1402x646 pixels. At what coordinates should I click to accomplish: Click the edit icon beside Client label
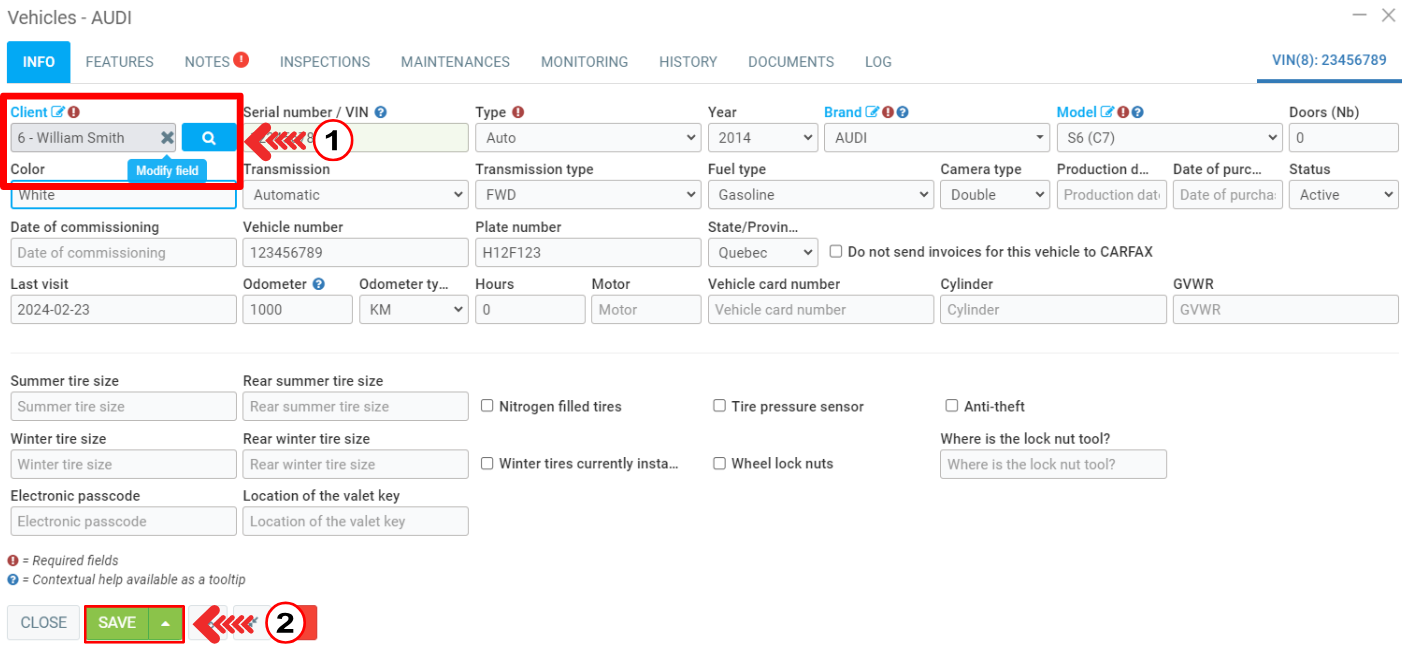pyautogui.click(x=58, y=112)
